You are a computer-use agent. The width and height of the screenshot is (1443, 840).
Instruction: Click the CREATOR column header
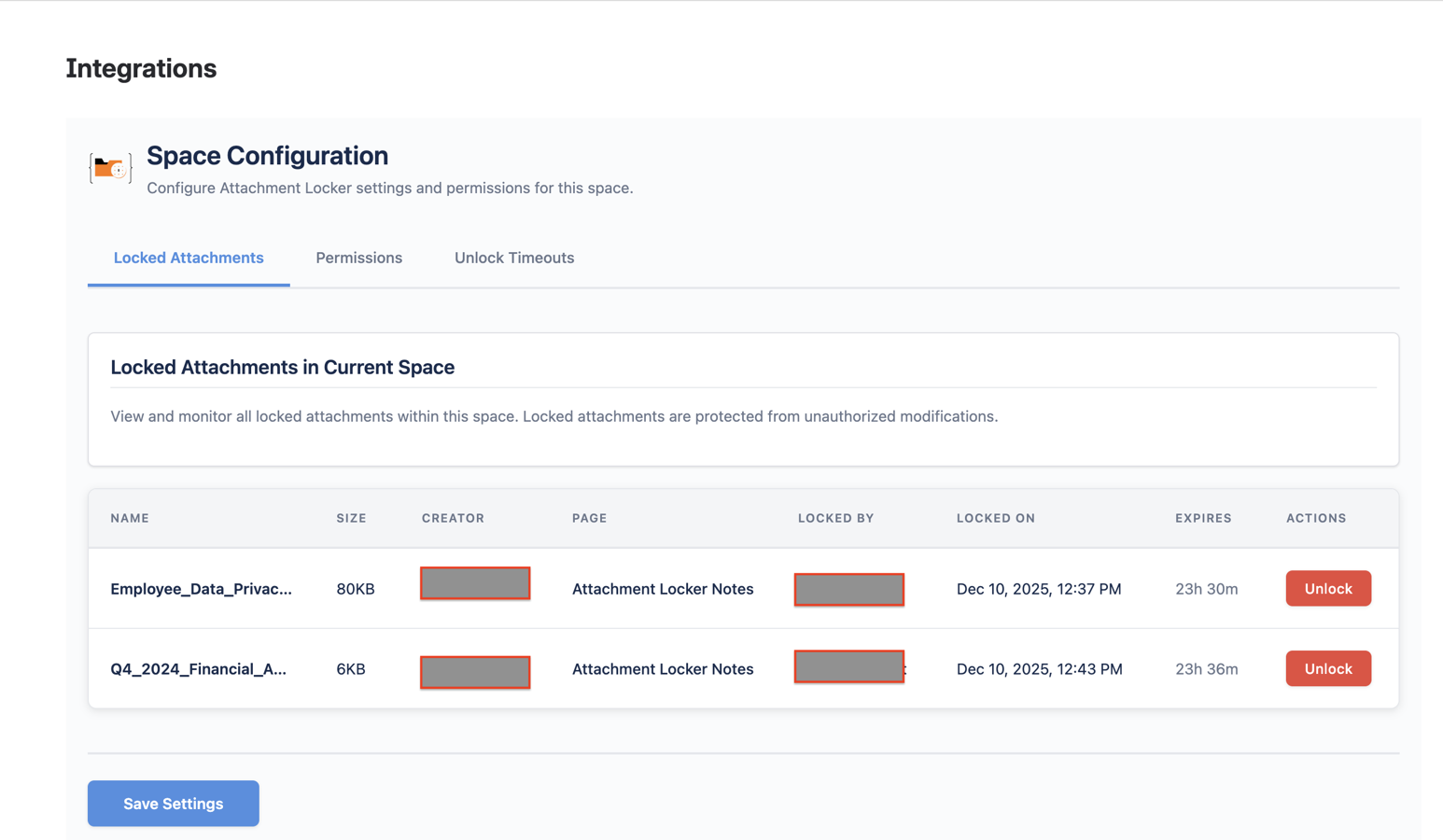[453, 518]
